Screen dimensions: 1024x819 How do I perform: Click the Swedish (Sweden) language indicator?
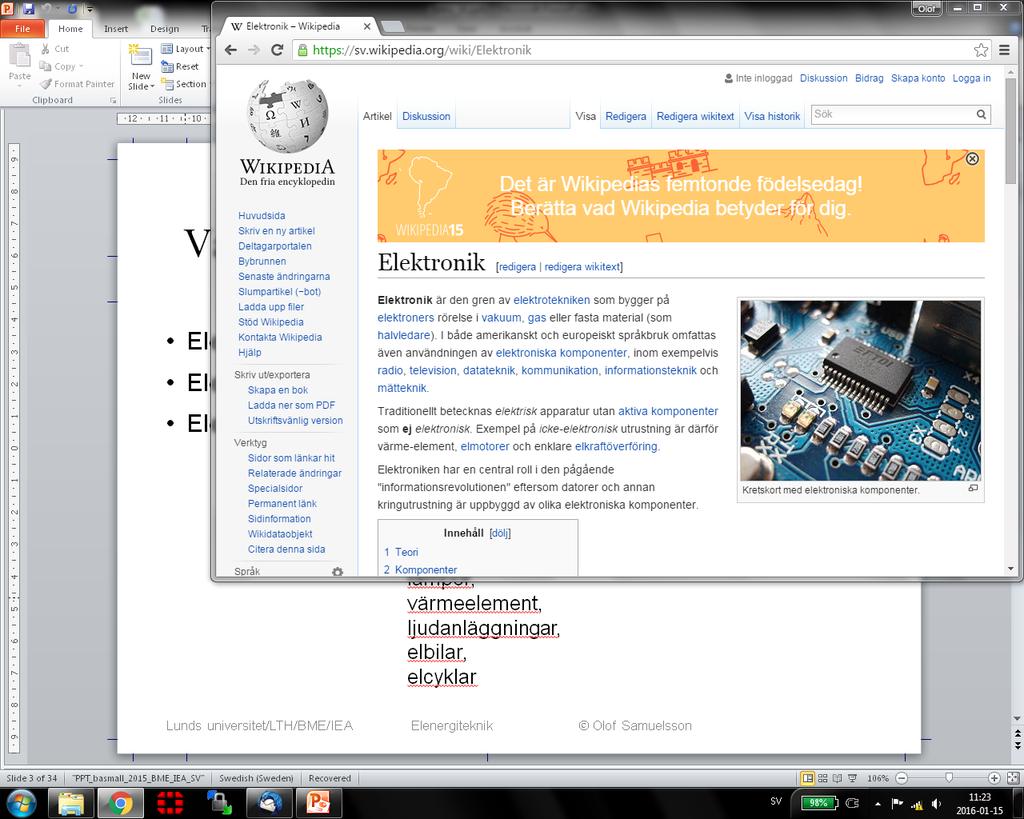(x=256, y=778)
